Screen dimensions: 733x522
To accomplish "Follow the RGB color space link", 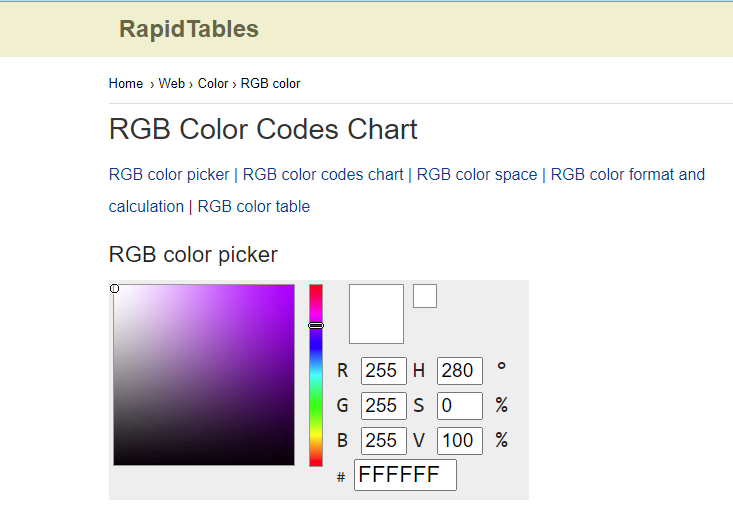I will click(x=476, y=174).
